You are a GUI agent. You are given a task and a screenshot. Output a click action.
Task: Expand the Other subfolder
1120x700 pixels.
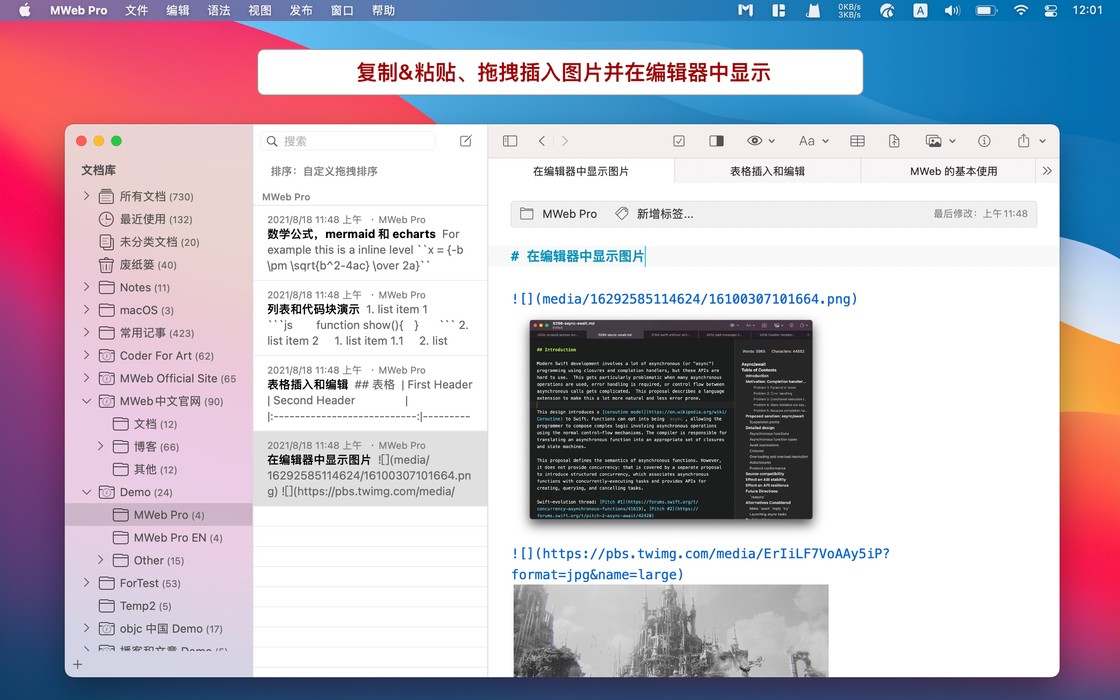(x=101, y=560)
